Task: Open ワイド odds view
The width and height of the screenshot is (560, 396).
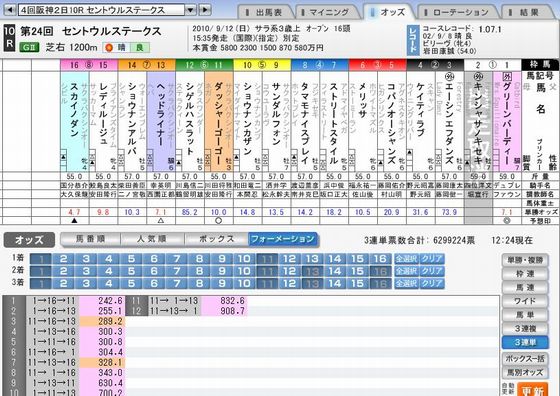Action: click(525, 301)
